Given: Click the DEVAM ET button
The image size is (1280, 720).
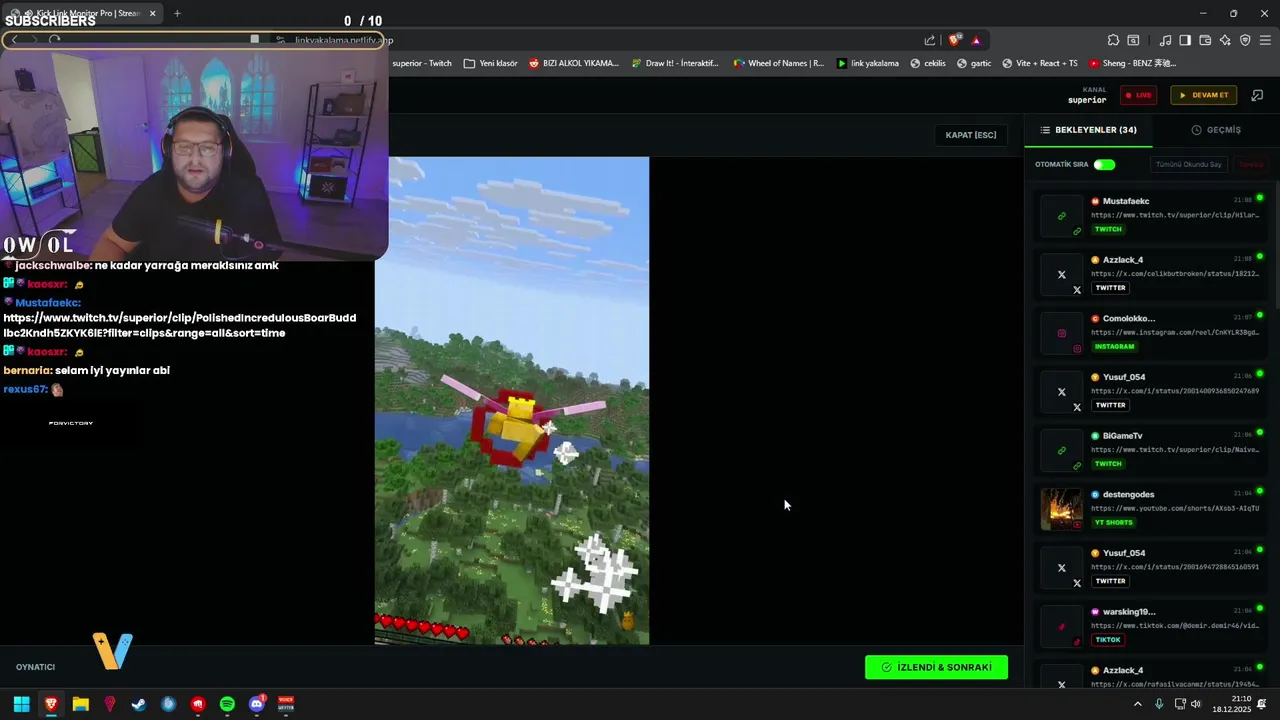Looking at the screenshot, I should click(1203, 95).
